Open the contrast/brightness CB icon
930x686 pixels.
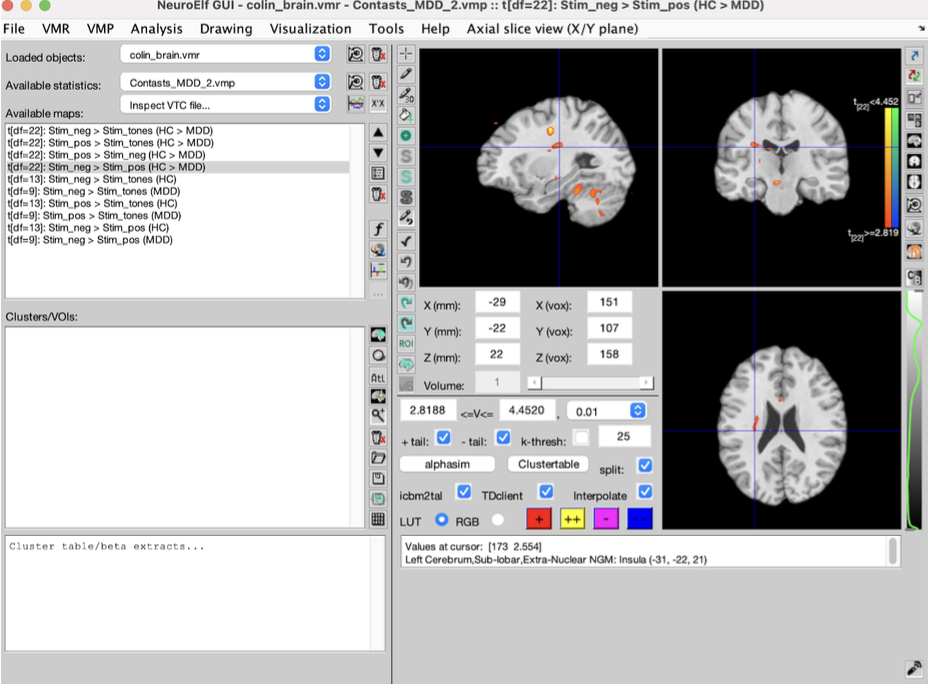point(914,277)
